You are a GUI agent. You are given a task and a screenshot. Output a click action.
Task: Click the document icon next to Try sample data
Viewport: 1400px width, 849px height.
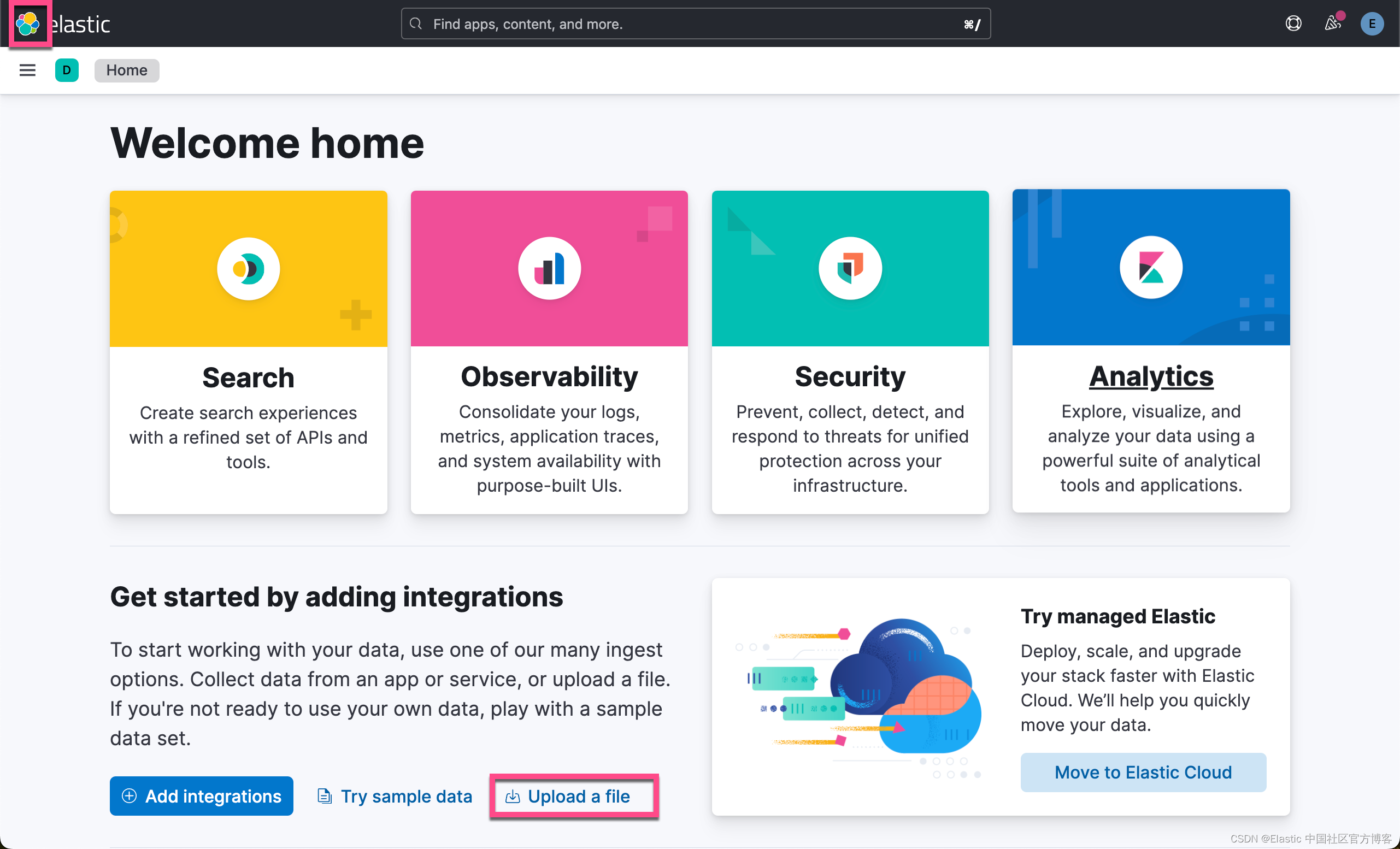324,795
